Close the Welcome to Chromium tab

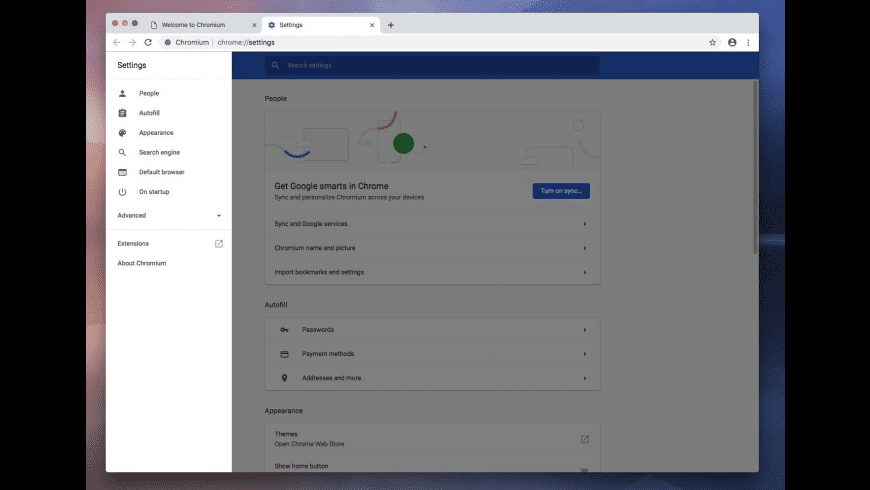coord(254,25)
